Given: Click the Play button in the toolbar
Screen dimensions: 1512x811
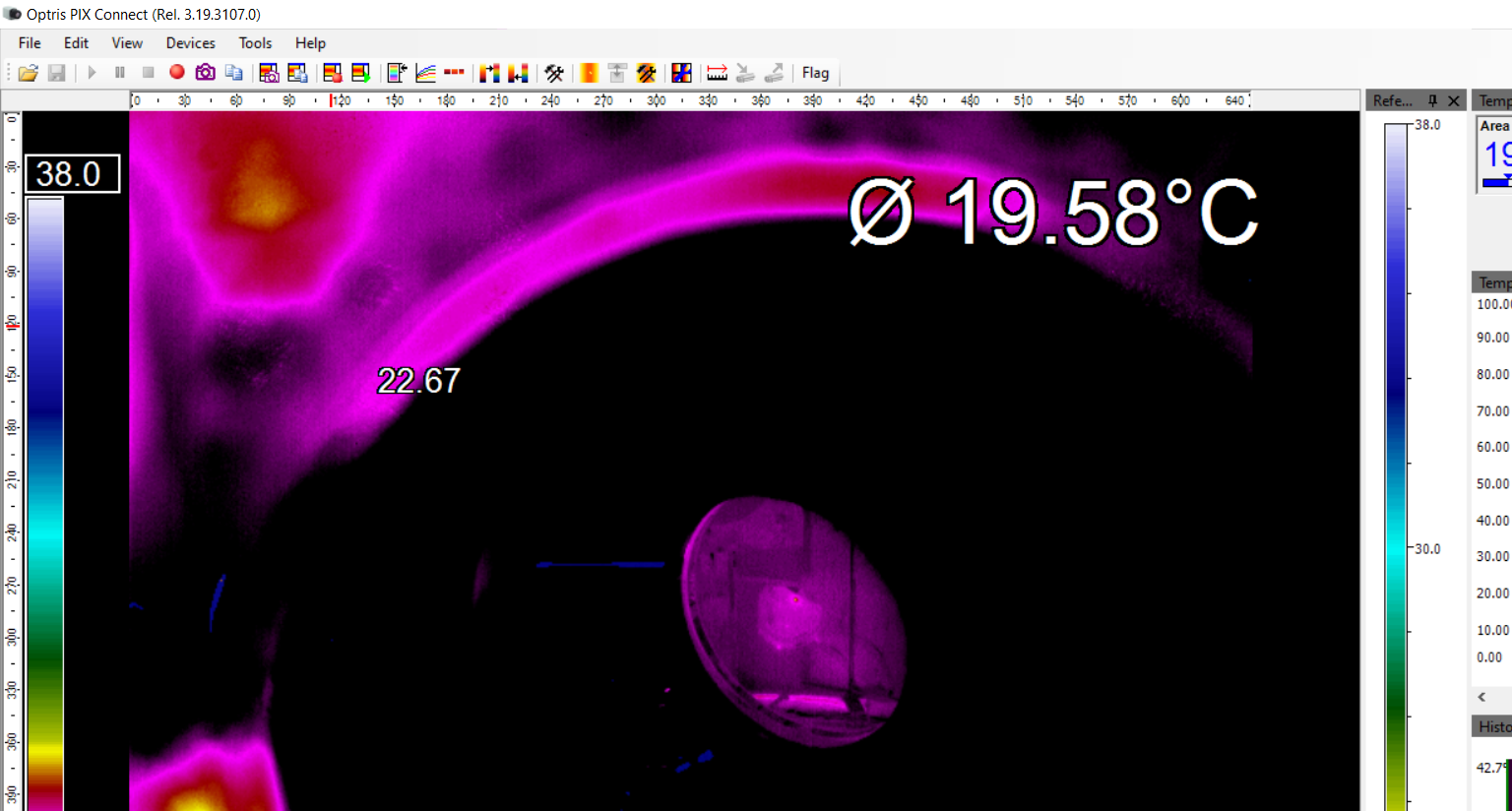Looking at the screenshot, I should pos(92,73).
